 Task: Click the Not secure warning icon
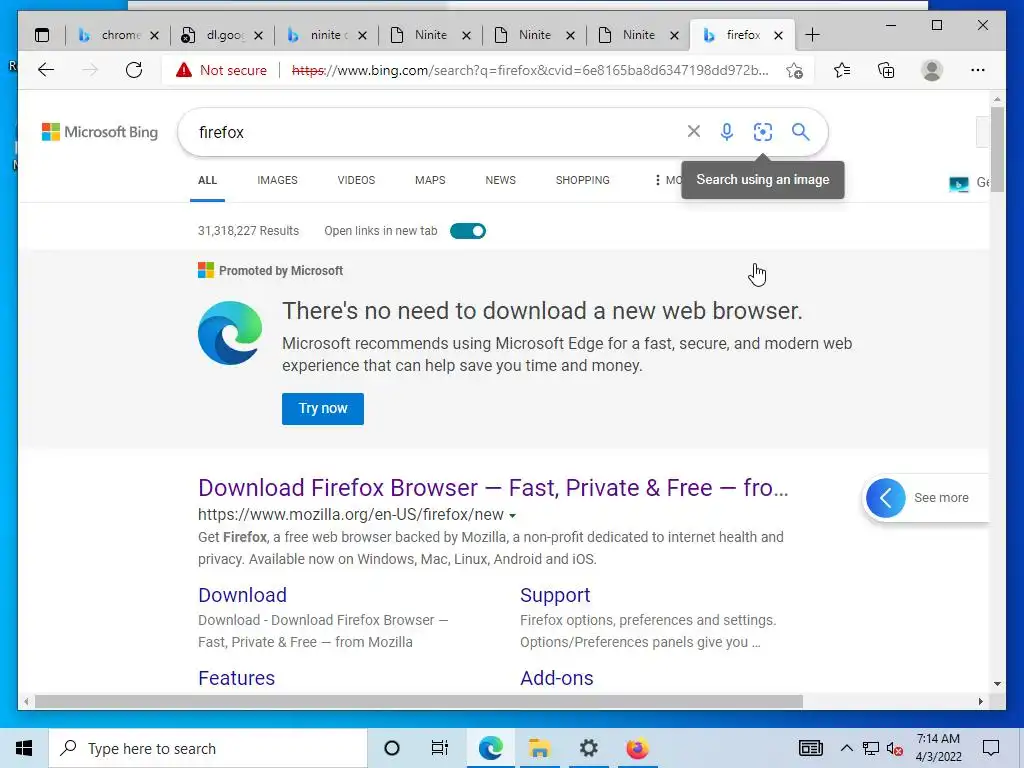tap(184, 70)
